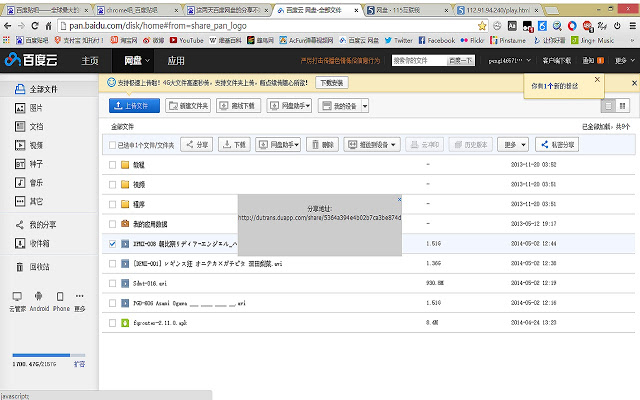Click the blue Upload File (上传文件) button
Screen dimensions: 640x400
(x=134, y=106)
